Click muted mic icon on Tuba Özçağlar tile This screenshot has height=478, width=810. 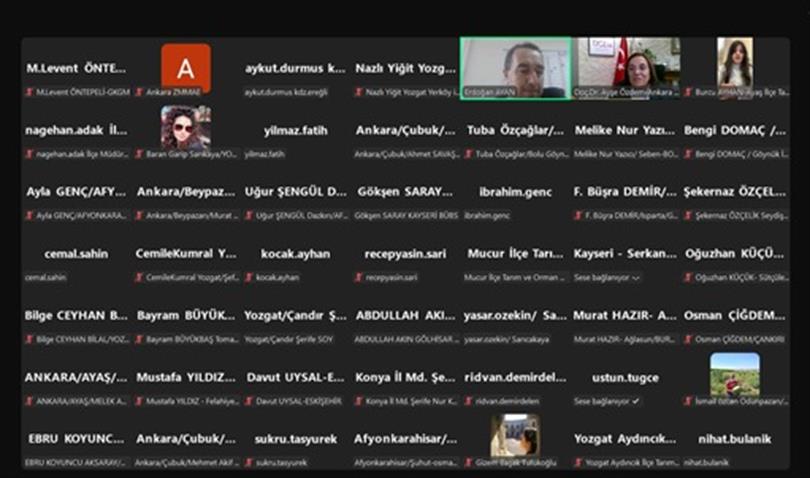[x=469, y=154]
